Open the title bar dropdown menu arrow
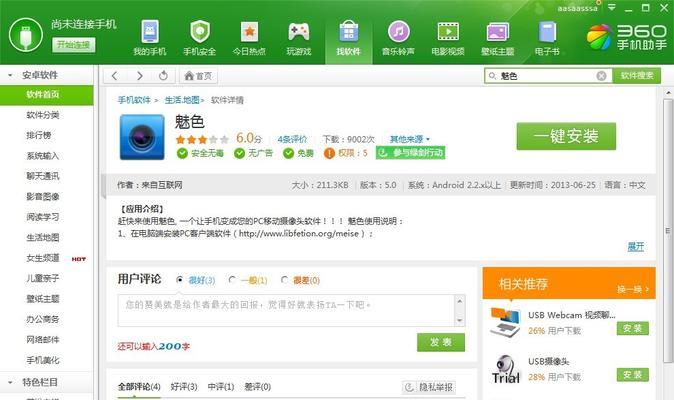The width and height of the screenshot is (674, 400). [611, 7]
